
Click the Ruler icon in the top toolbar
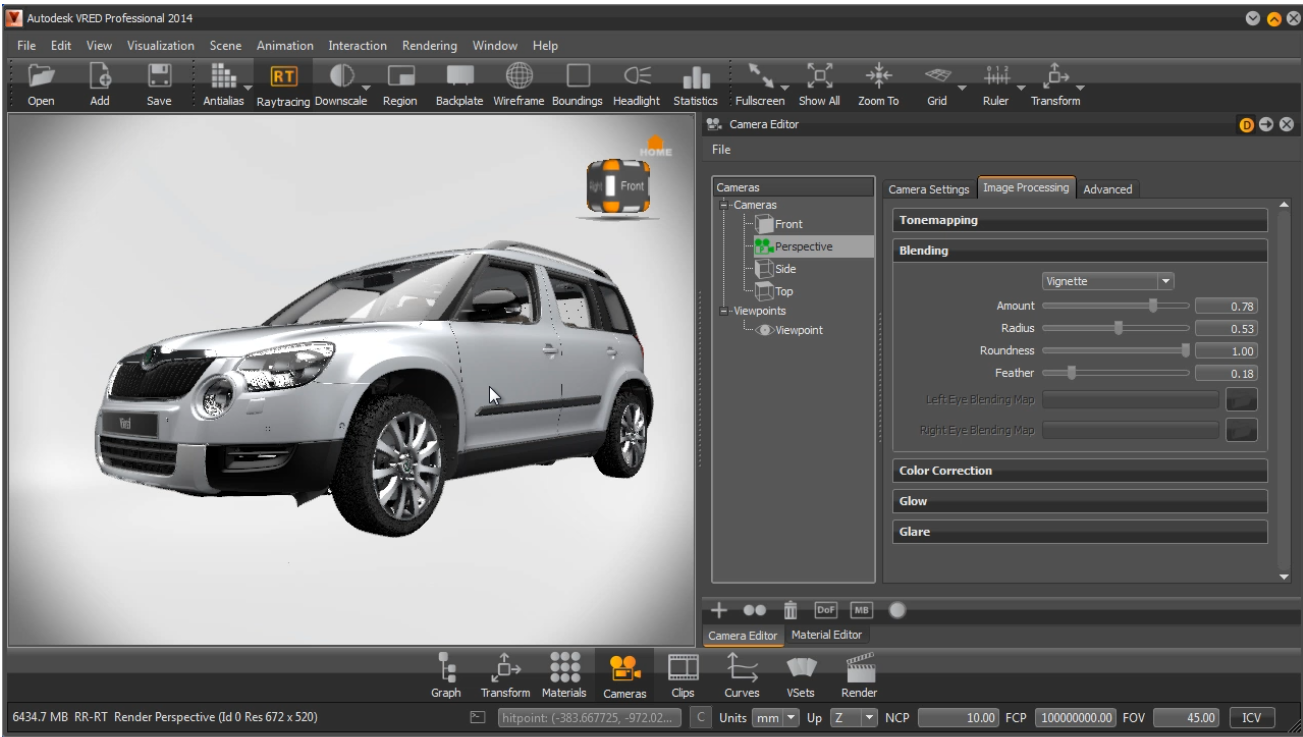(996, 77)
